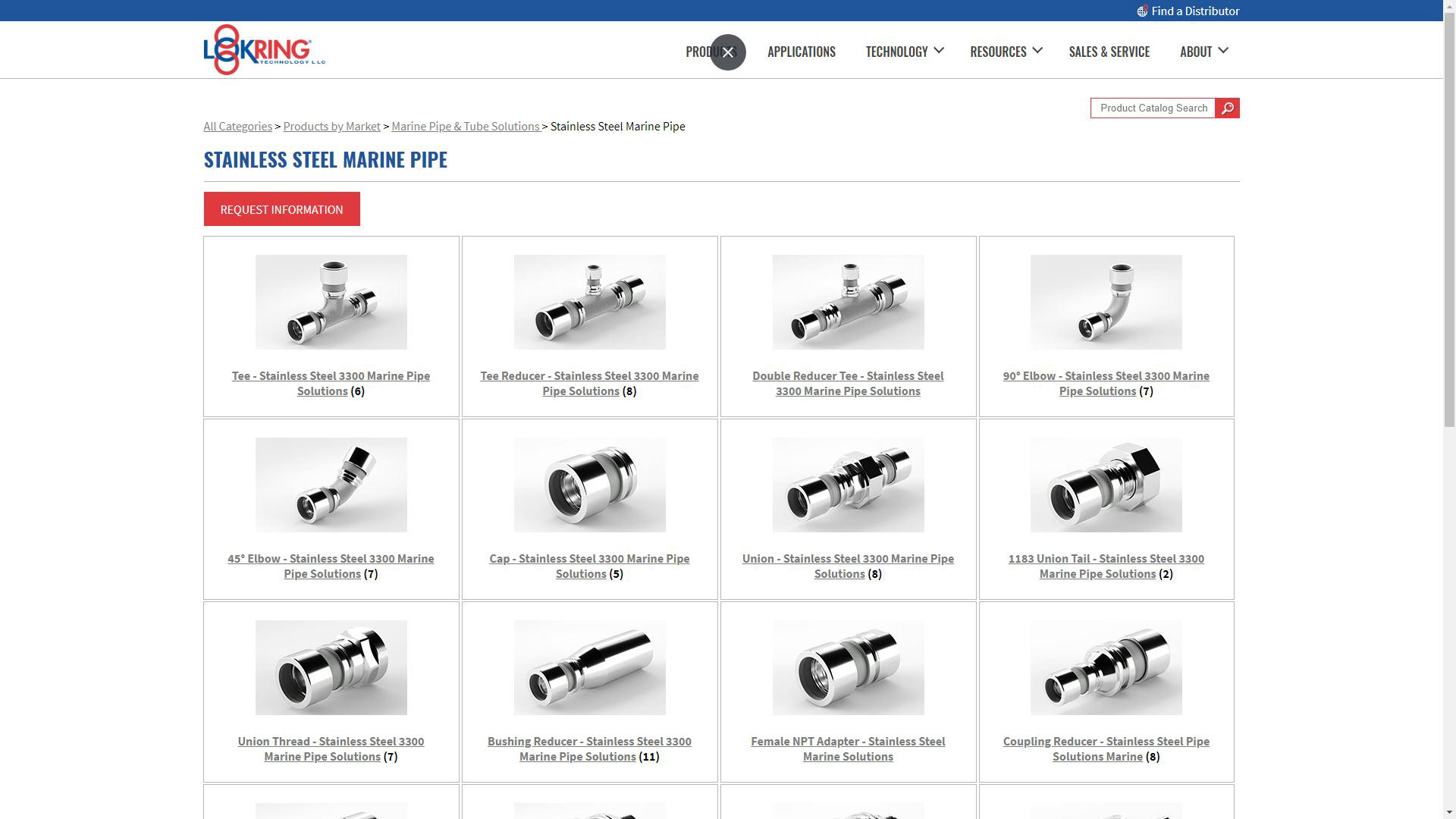Expand the Resources dropdown arrow
1456x819 pixels.
(x=1037, y=51)
